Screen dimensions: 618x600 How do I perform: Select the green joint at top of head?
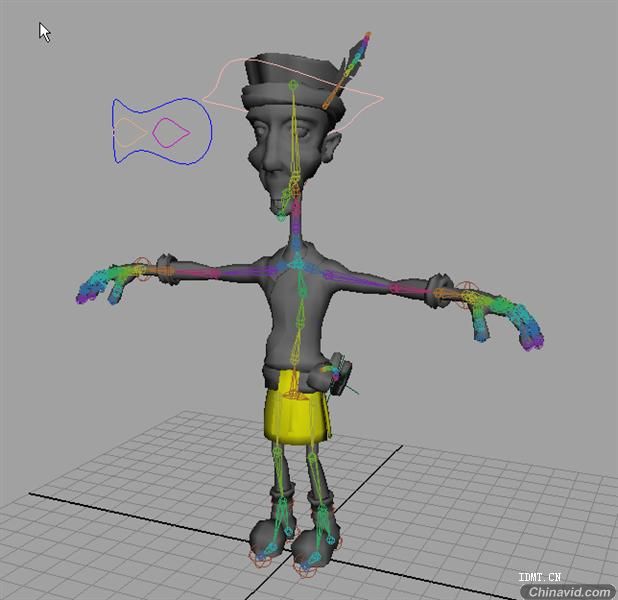(293, 84)
